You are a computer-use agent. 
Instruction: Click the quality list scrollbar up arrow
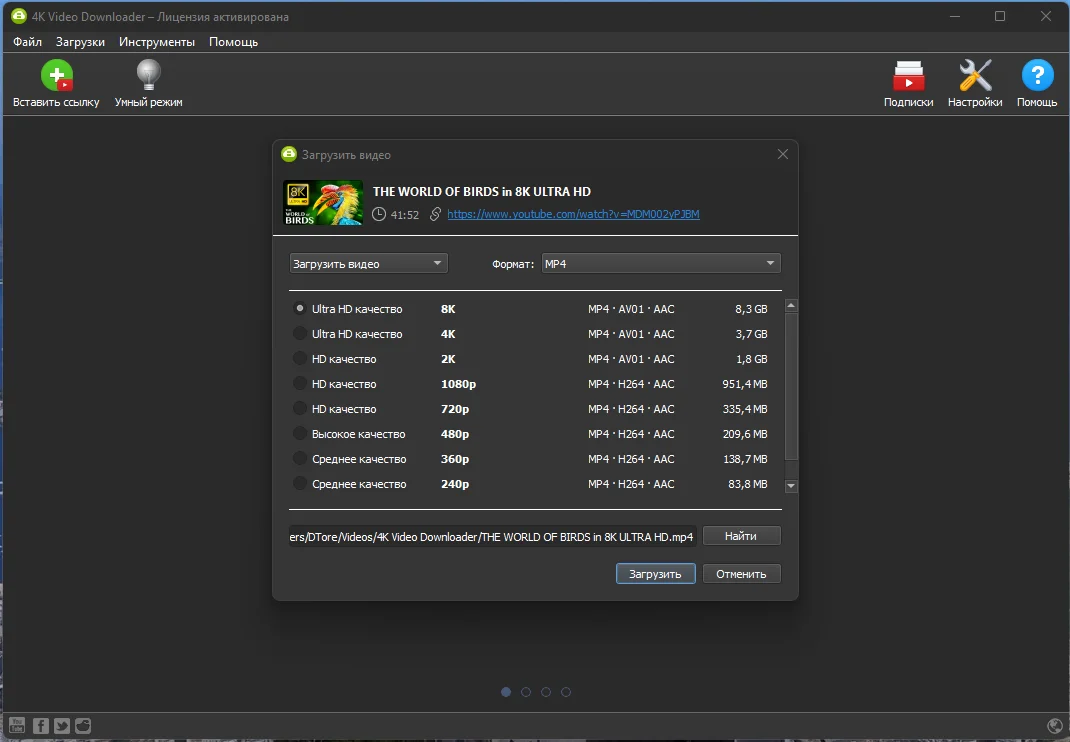791,306
